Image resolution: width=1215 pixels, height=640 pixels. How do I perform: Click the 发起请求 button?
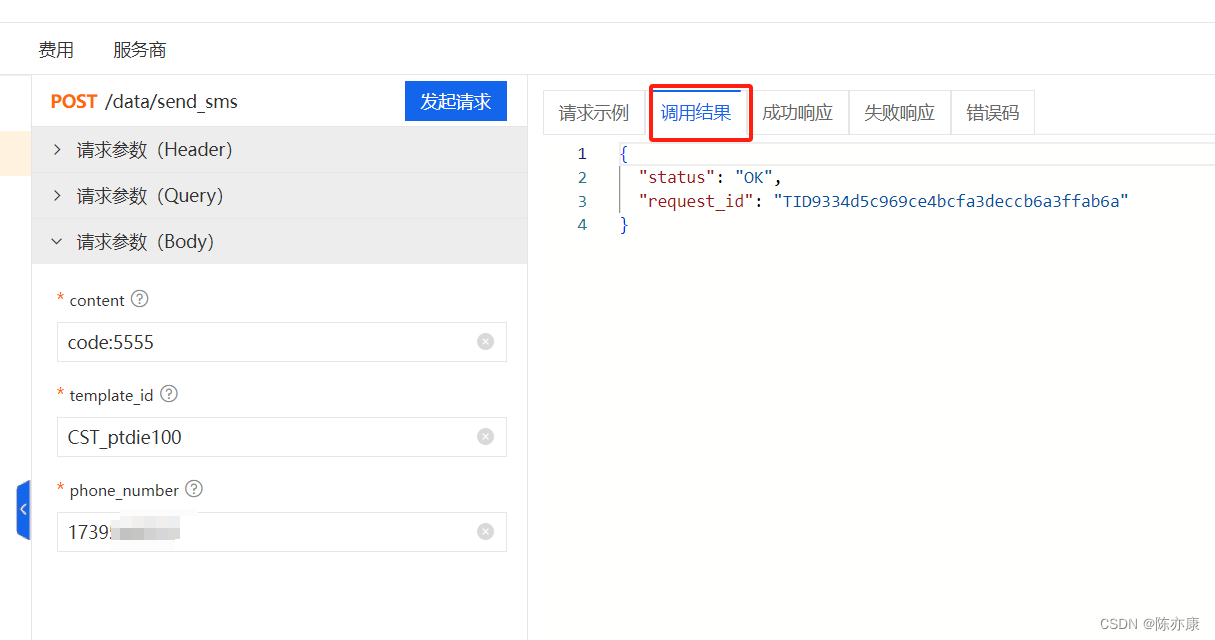pyautogui.click(x=456, y=101)
